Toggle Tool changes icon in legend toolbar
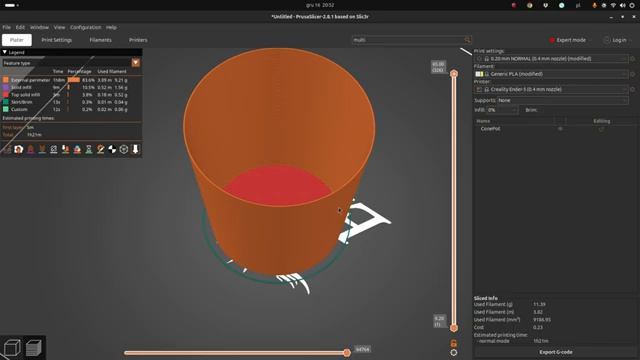Image resolution: width=640 pixels, height=360 pixels. tap(65, 149)
